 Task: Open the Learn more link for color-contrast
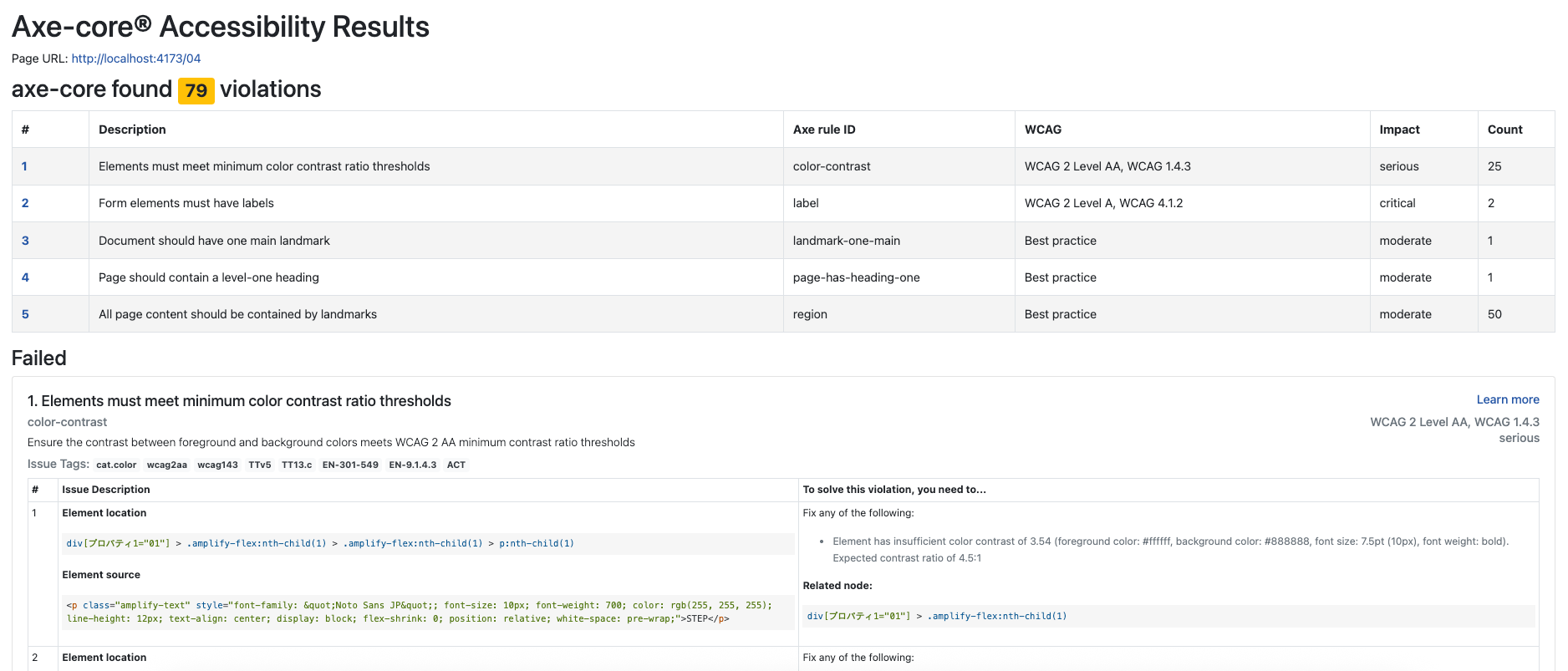(1507, 399)
